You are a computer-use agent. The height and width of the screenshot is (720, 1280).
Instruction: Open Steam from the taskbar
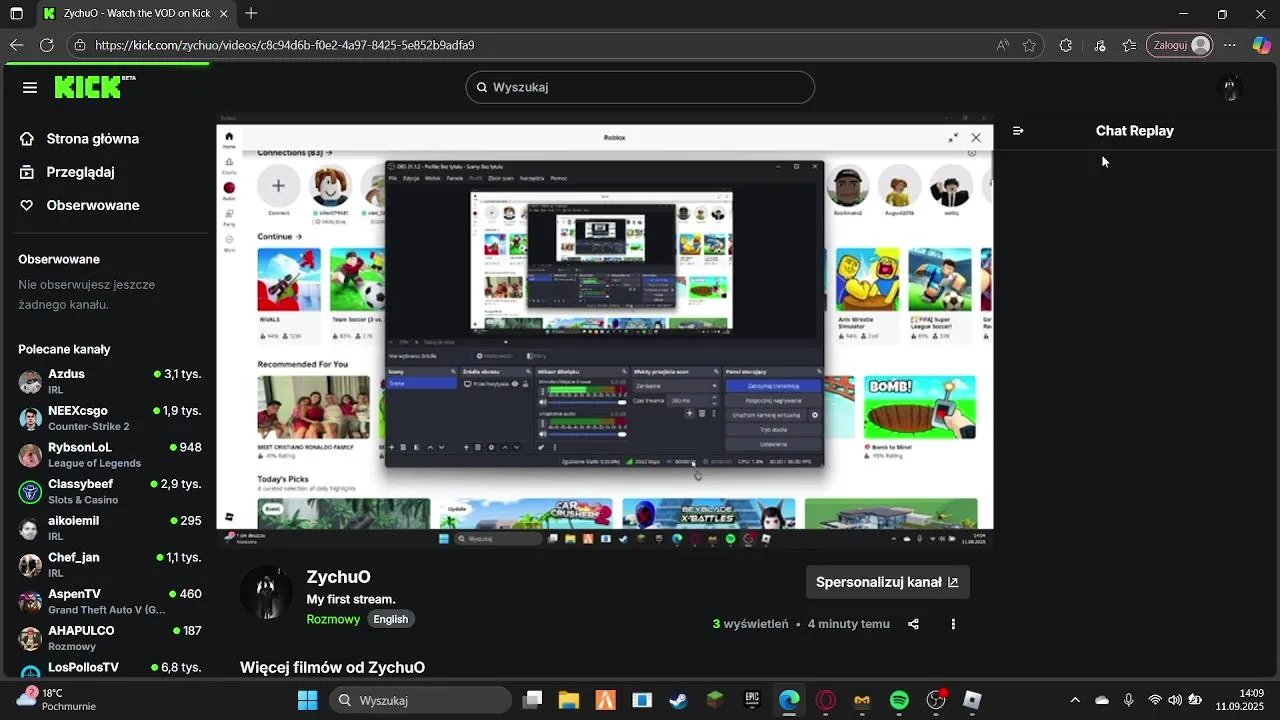pyautogui.click(x=679, y=700)
